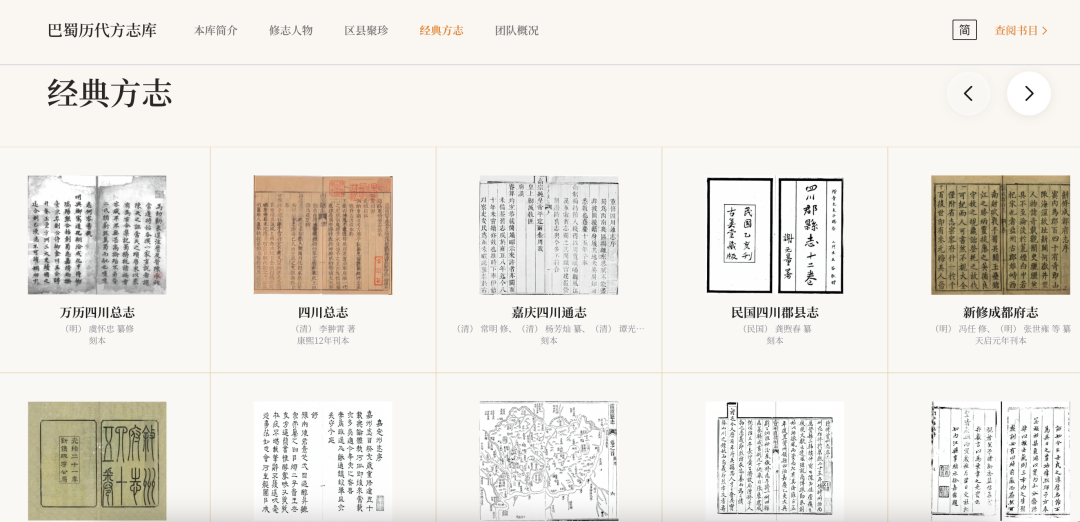Click the 万历四川总志 title

pyautogui.click(x=97, y=313)
